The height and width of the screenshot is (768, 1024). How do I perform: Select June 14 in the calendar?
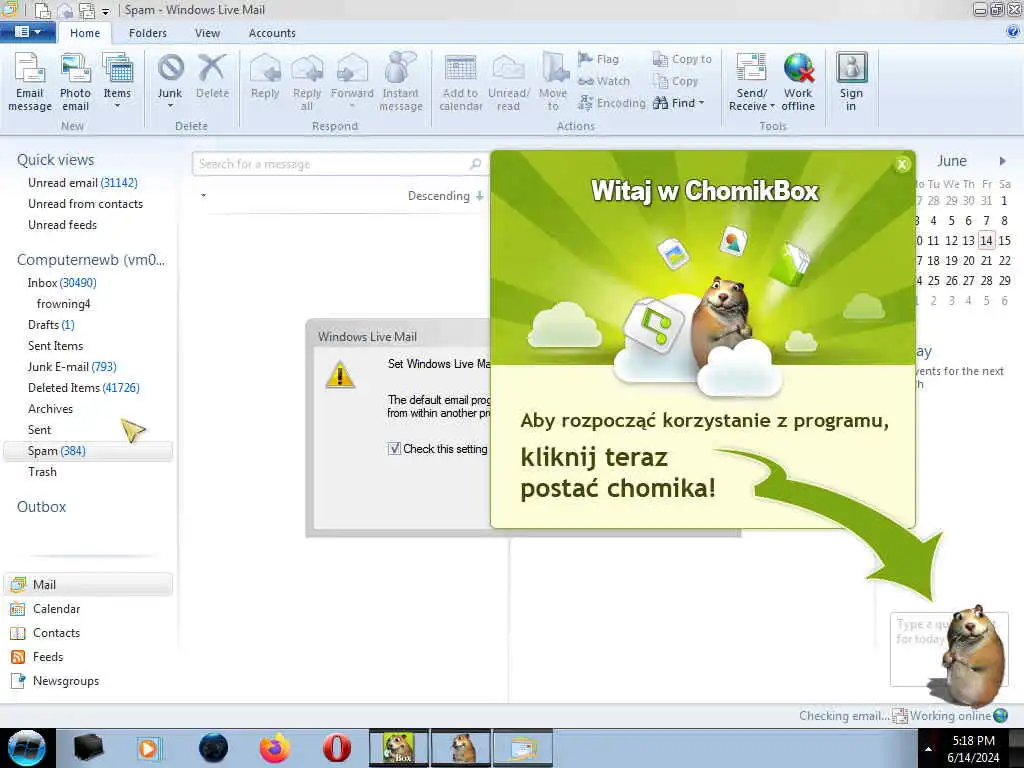pyautogui.click(x=986, y=240)
